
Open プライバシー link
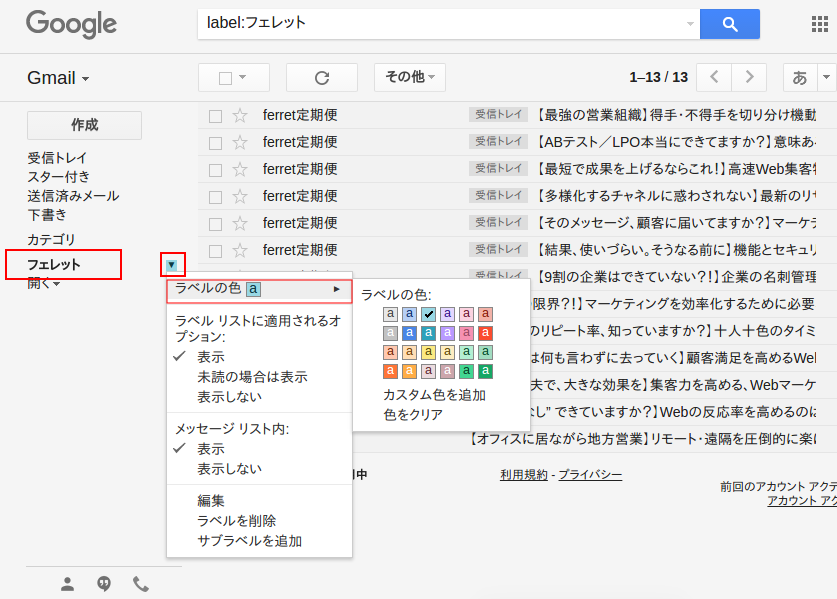pyautogui.click(x=590, y=475)
